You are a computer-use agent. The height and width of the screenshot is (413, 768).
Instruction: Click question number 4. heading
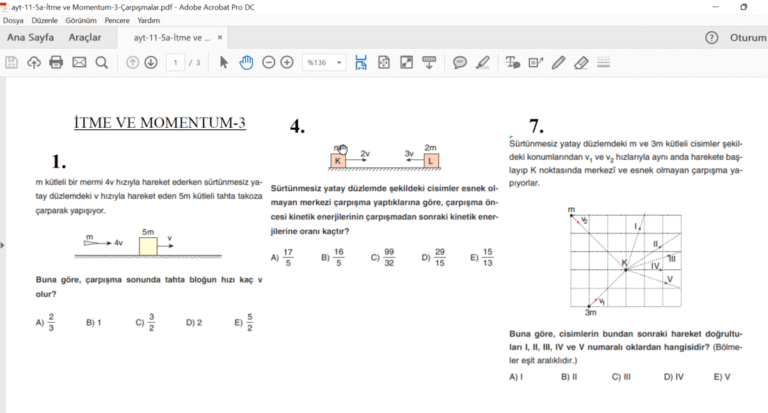pyautogui.click(x=297, y=126)
